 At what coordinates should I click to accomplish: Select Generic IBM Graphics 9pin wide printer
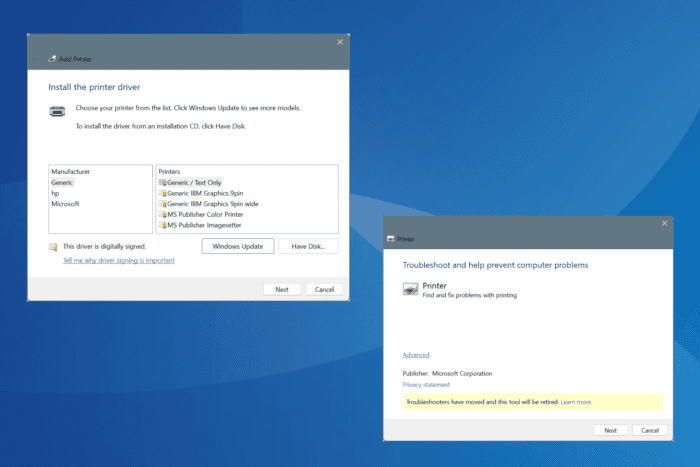212,204
